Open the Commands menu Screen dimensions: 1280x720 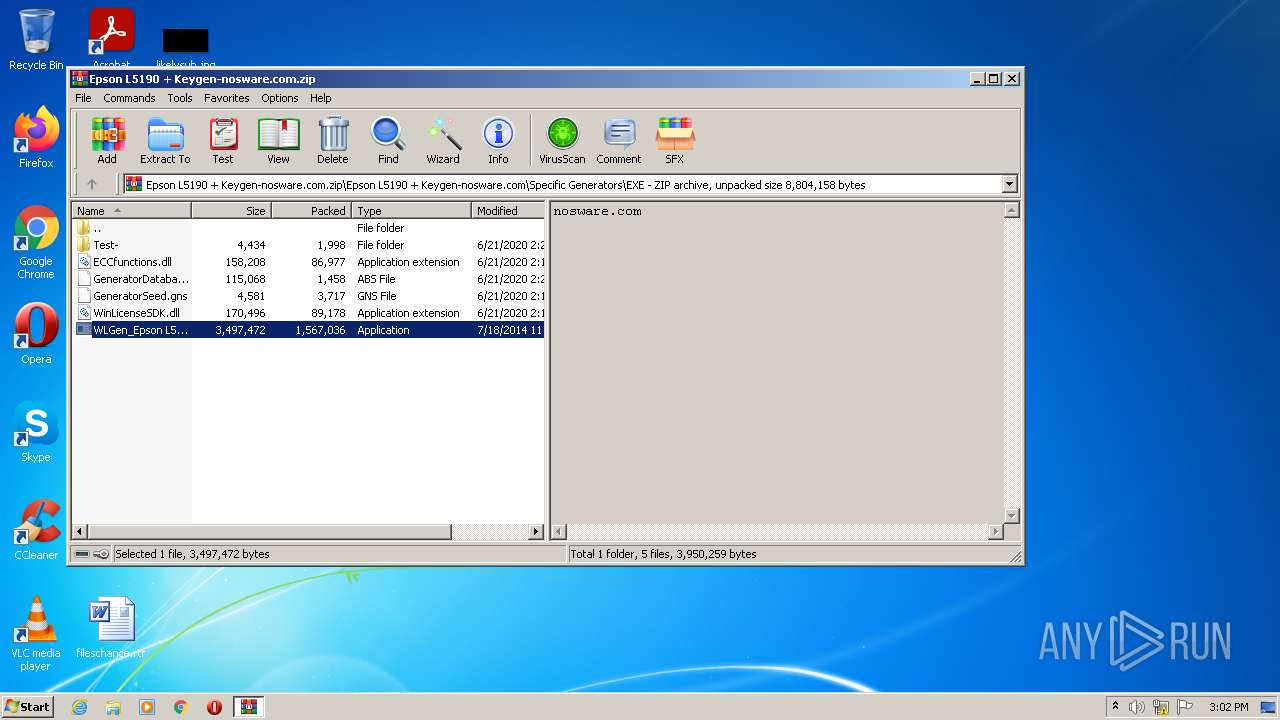[129, 98]
